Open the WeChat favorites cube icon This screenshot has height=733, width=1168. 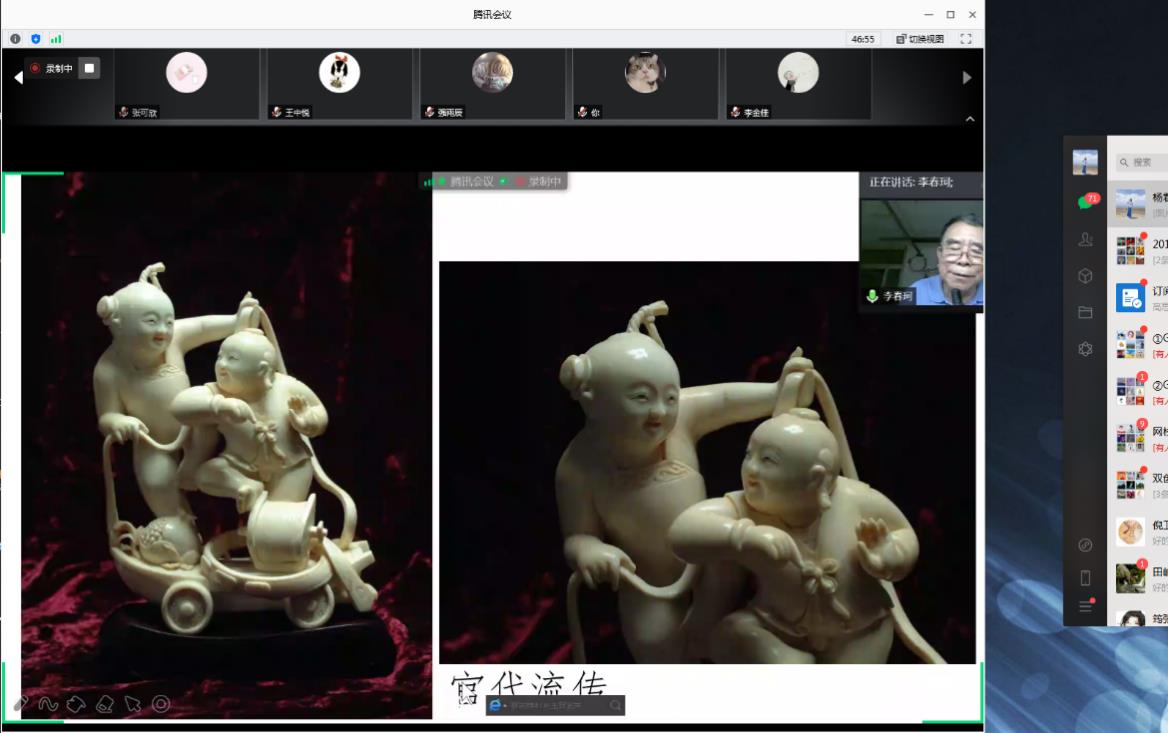1085,276
